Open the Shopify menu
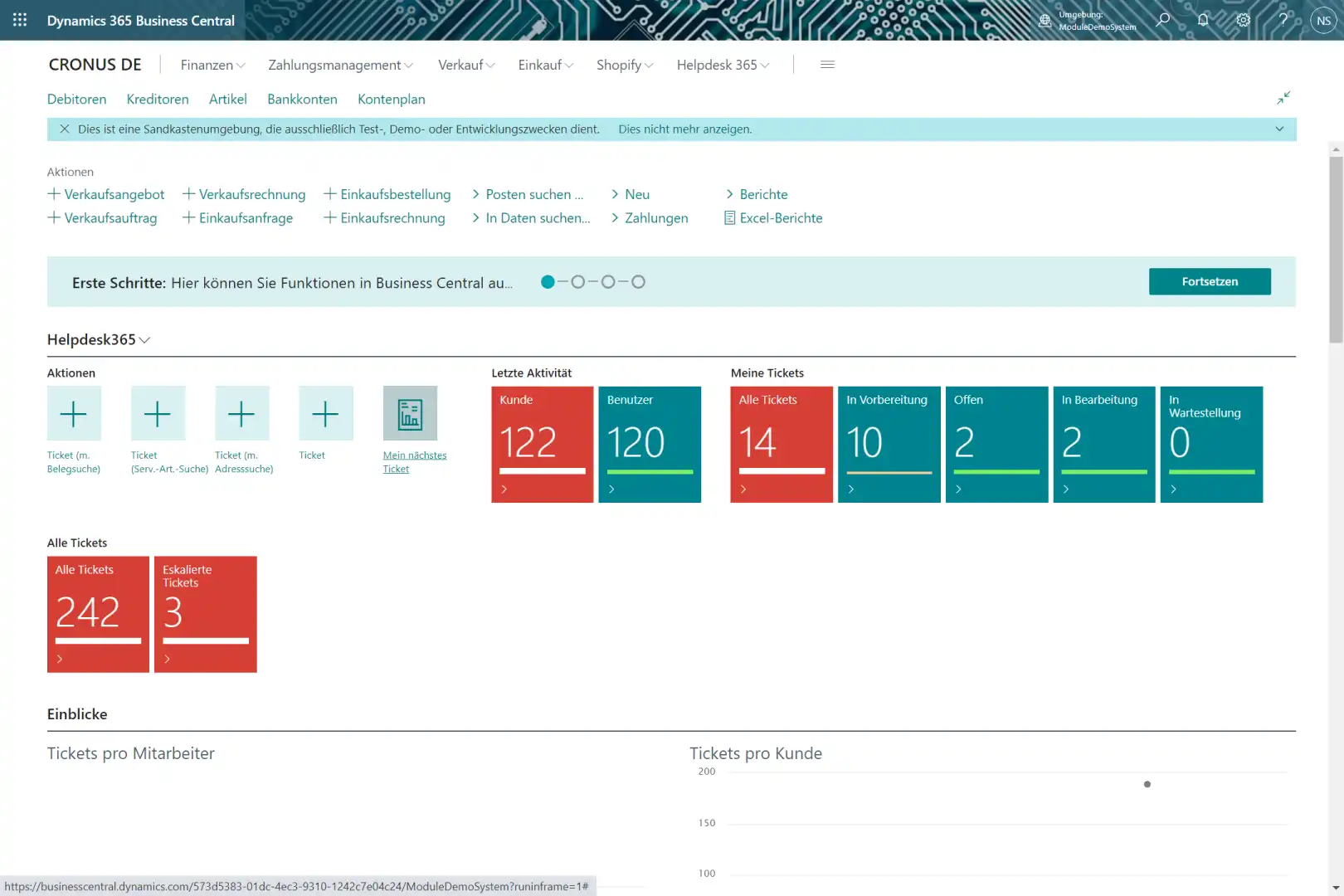The width and height of the screenshot is (1344, 896). (x=625, y=65)
